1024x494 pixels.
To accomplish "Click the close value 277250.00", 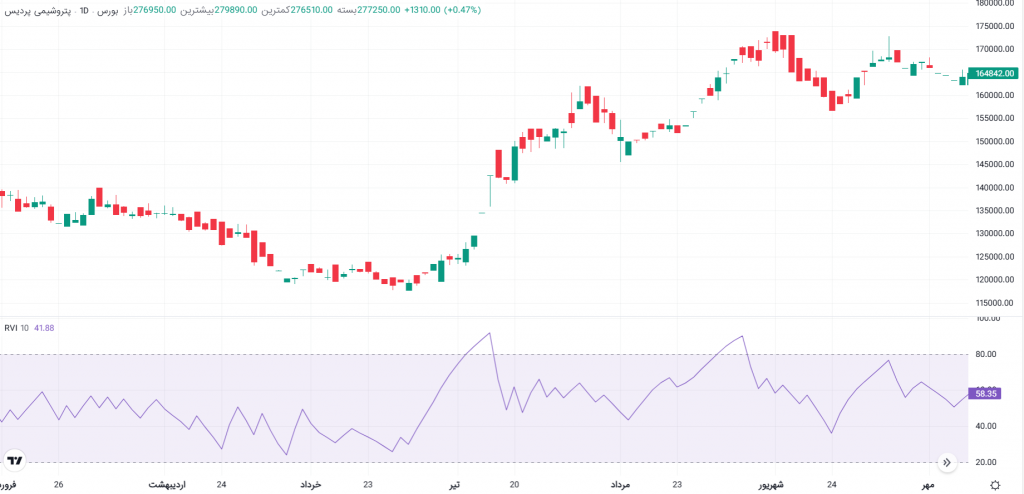I will [378, 10].
